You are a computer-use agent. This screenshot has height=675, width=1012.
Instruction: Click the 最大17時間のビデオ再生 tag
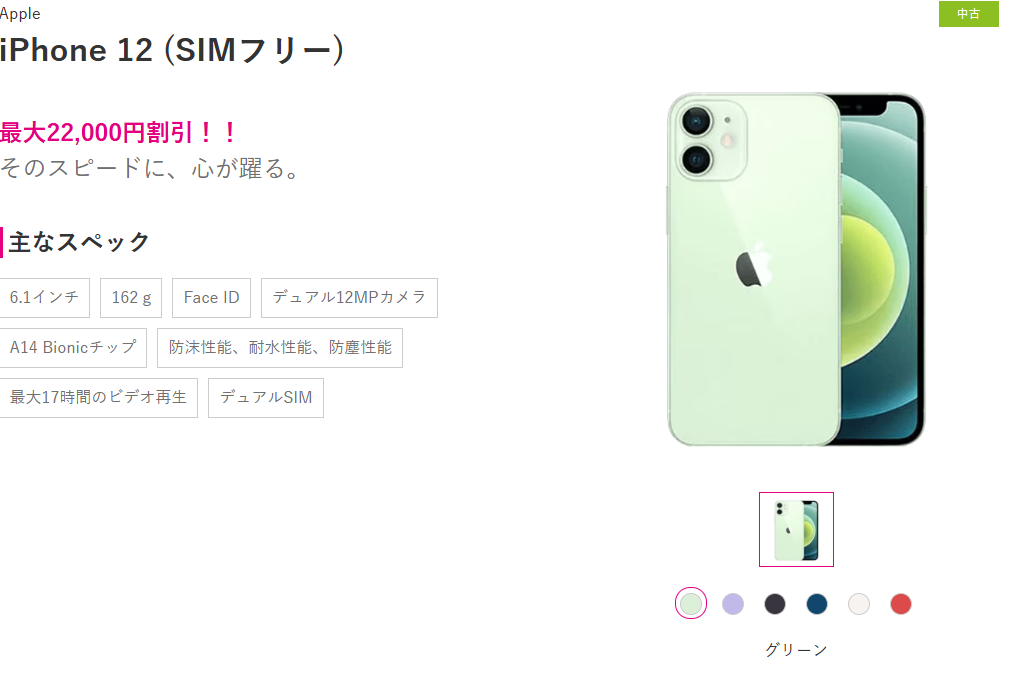tap(97, 398)
